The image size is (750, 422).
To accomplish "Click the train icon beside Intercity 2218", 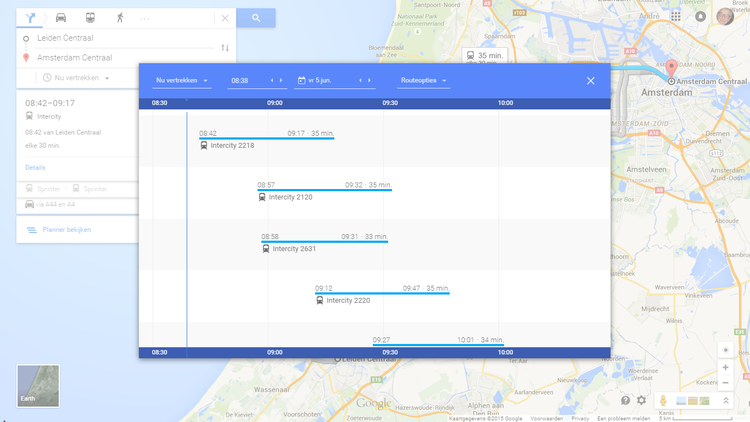I will click(204, 145).
